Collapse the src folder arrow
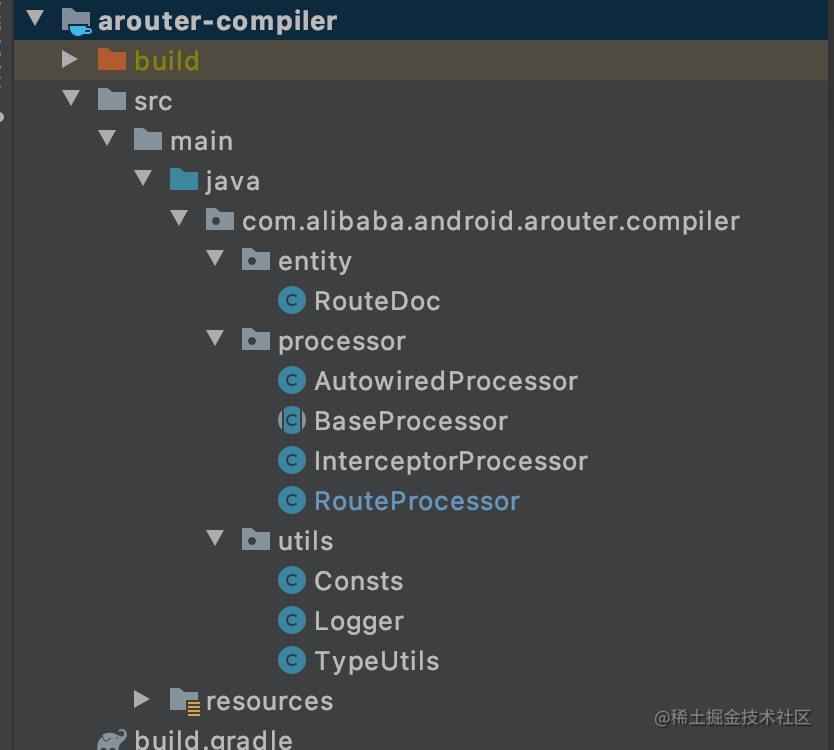The height and width of the screenshot is (750, 834). click(x=71, y=98)
